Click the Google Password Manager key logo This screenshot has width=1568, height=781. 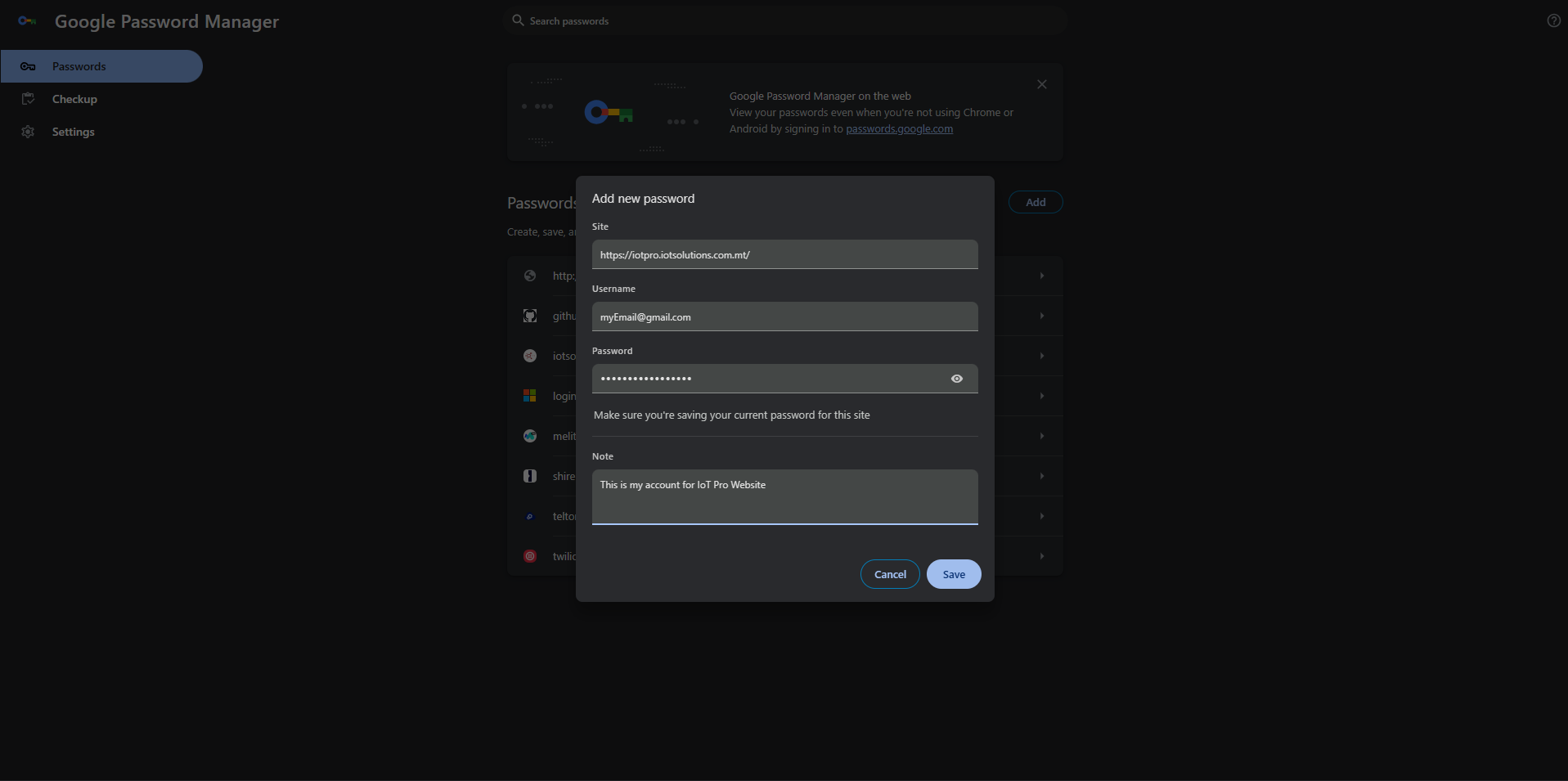tap(27, 20)
